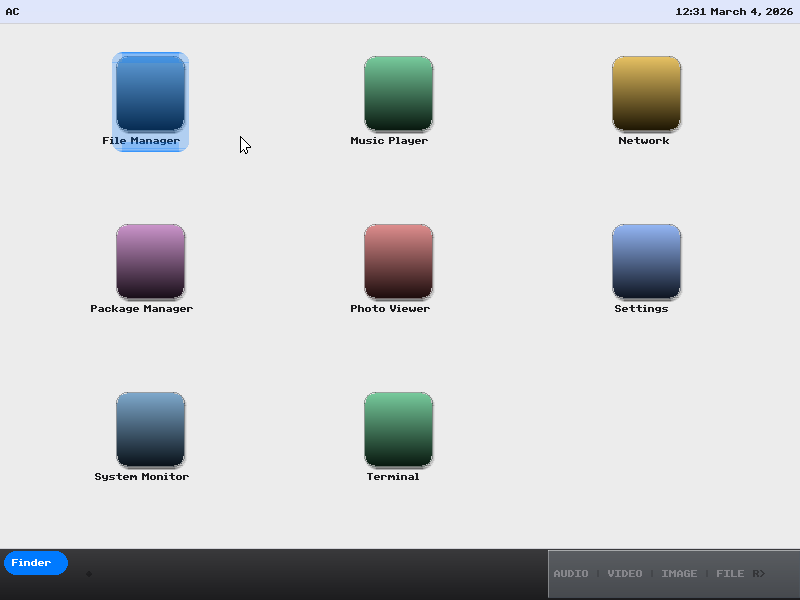The height and width of the screenshot is (600, 800).
Task: Open the File Manager application
Action: coord(150,93)
